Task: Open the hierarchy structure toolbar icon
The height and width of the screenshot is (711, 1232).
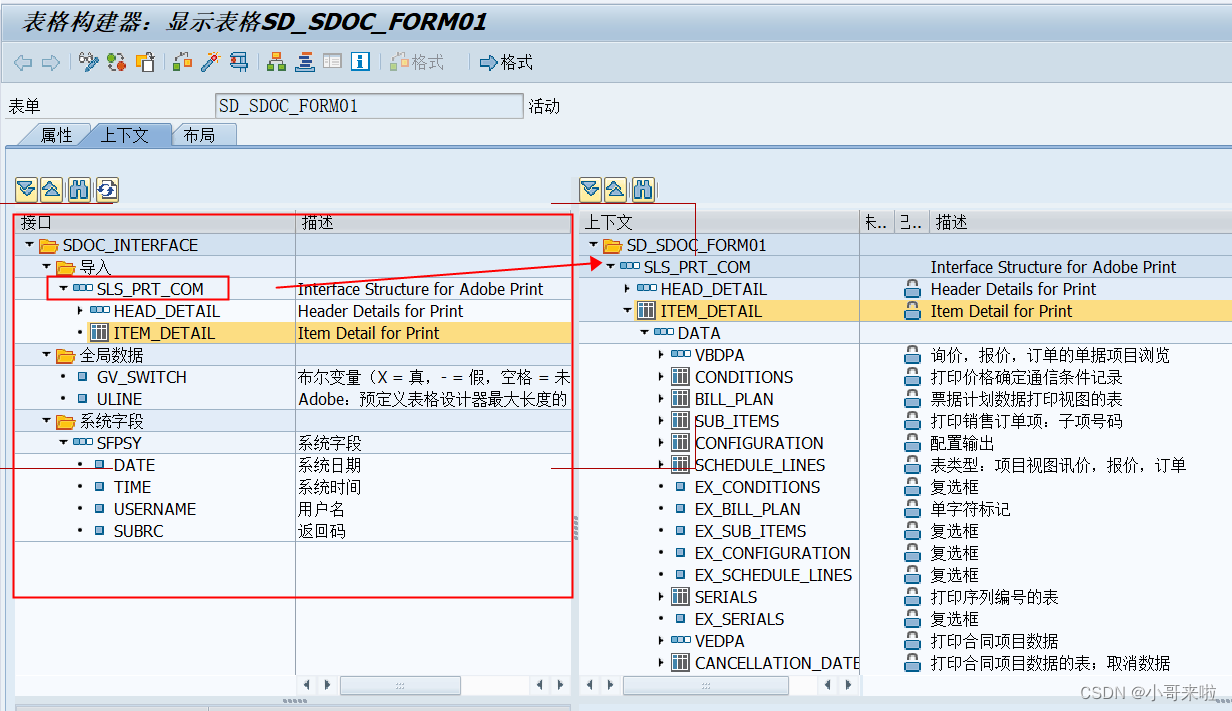Action: (277, 62)
